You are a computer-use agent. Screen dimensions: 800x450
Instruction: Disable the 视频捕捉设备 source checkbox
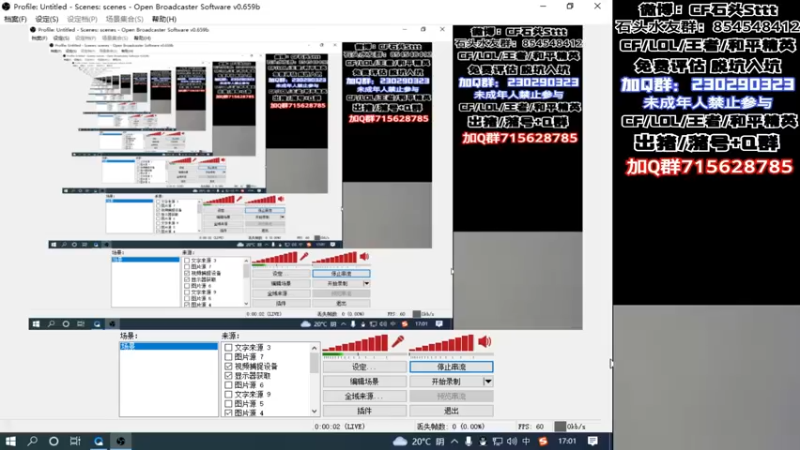pyautogui.click(x=229, y=366)
